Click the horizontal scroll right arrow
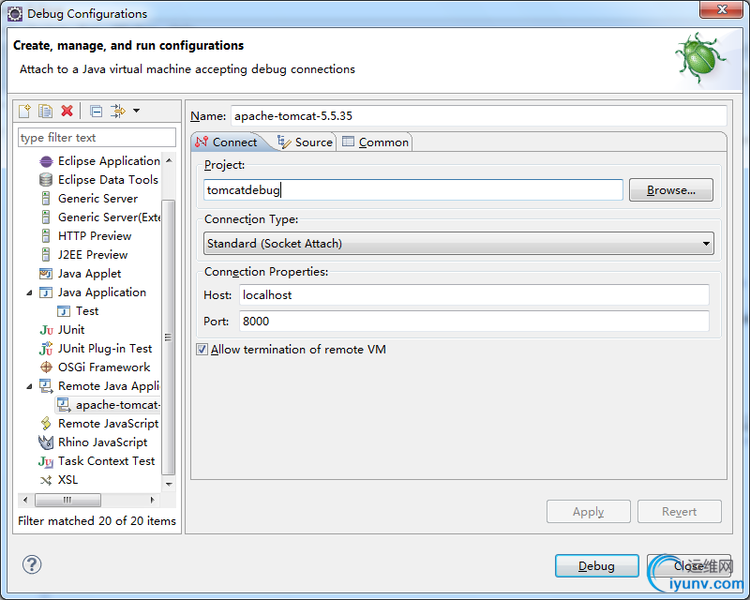Image resolution: width=750 pixels, height=600 pixels. 152,500
